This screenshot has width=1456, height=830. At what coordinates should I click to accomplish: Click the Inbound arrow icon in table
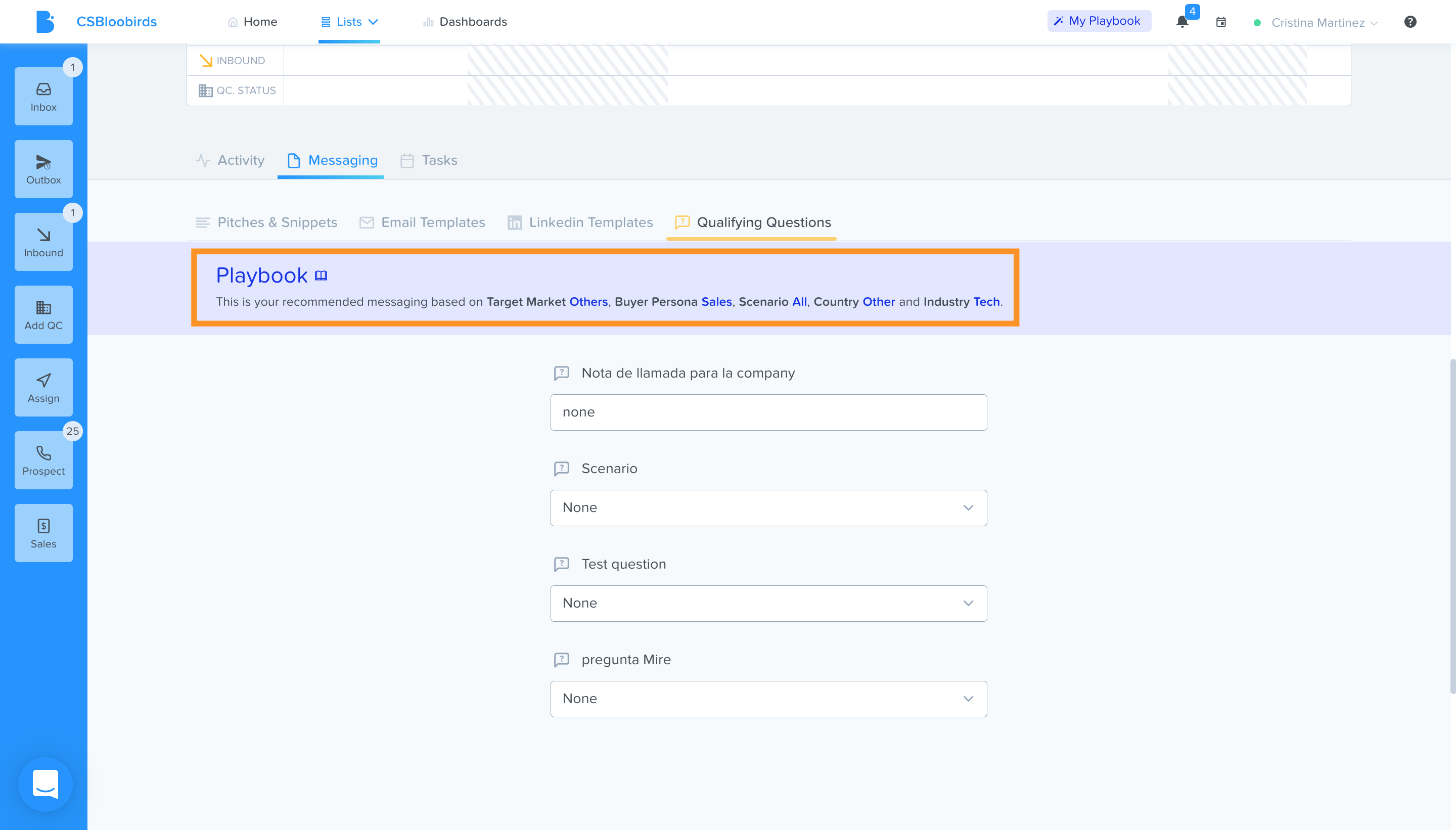pos(206,61)
